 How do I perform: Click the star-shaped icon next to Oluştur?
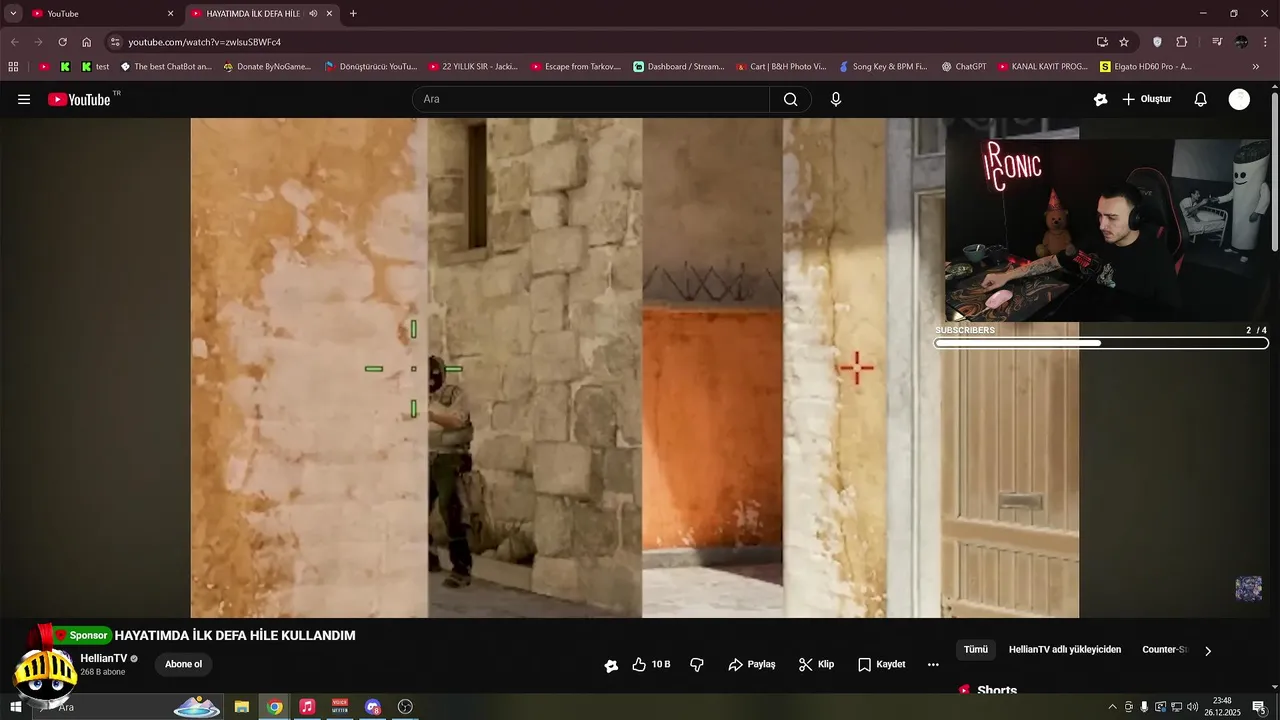click(x=1101, y=99)
